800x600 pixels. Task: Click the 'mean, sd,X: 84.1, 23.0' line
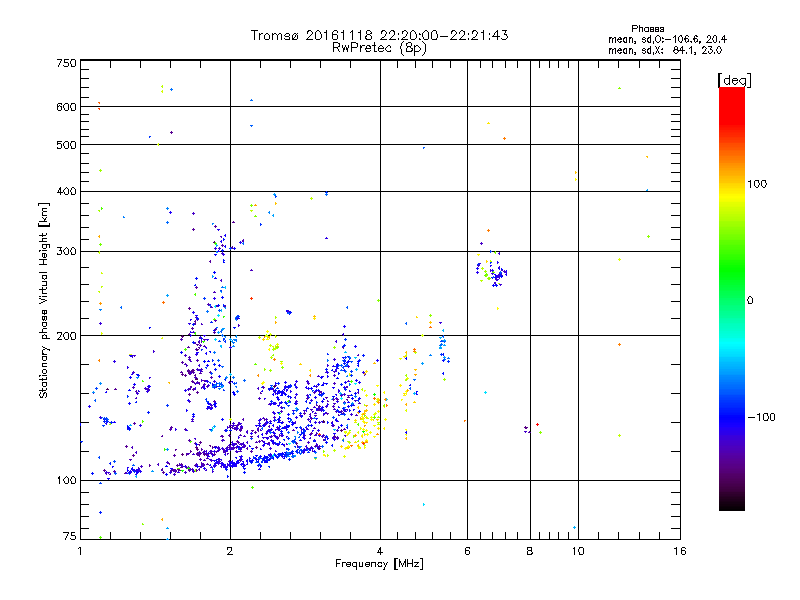(665, 50)
